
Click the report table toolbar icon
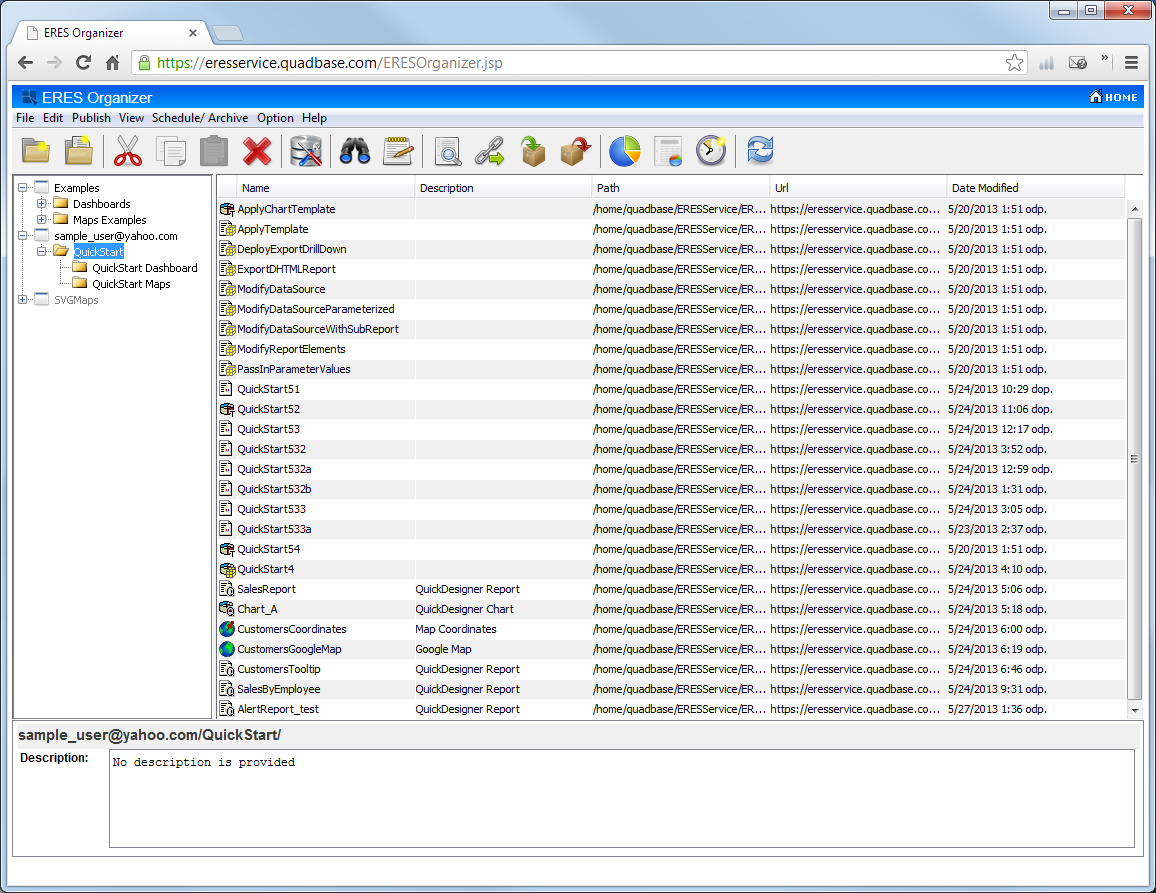pos(668,151)
